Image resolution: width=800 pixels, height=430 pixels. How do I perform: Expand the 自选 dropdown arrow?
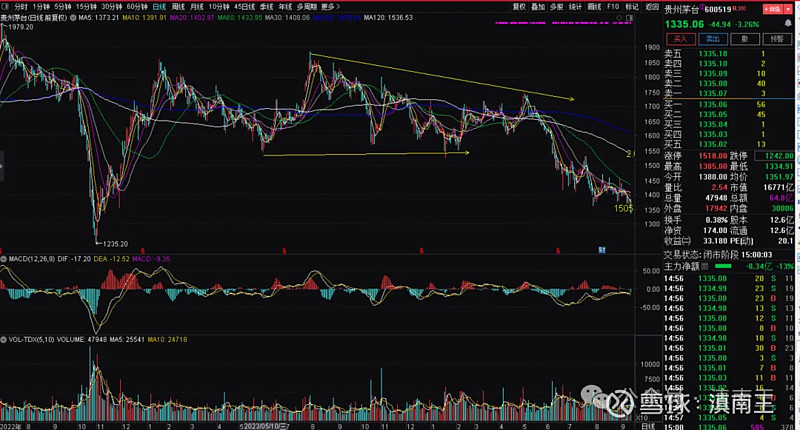tap(788, 9)
